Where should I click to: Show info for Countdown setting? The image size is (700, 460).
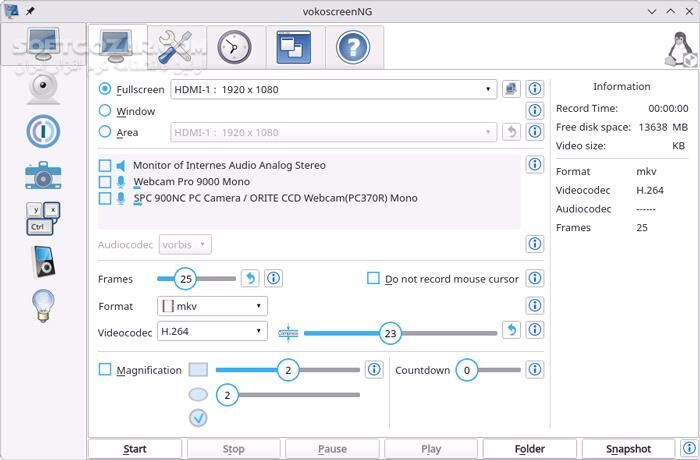(x=535, y=369)
